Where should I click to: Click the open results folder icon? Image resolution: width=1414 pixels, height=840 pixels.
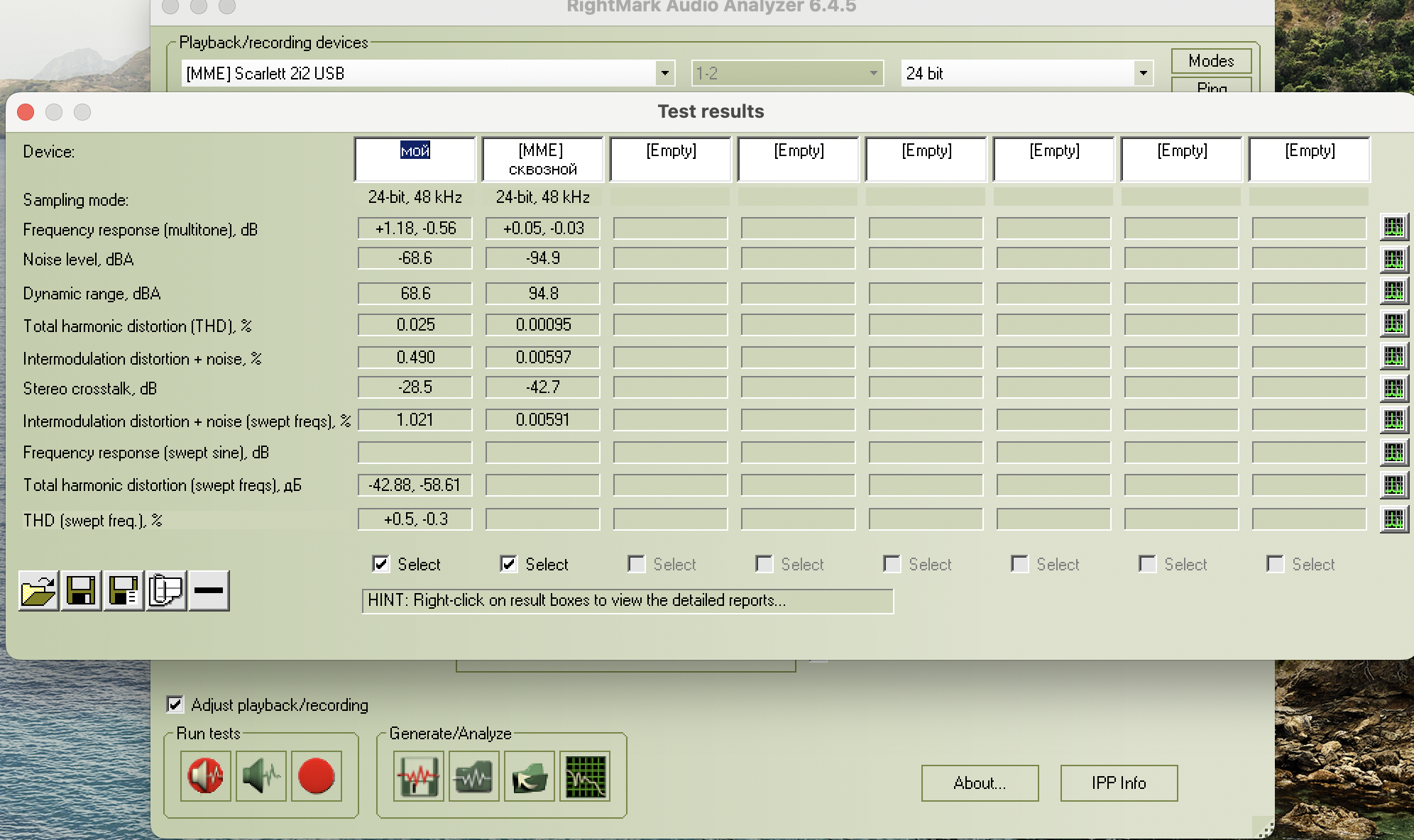pyautogui.click(x=38, y=590)
